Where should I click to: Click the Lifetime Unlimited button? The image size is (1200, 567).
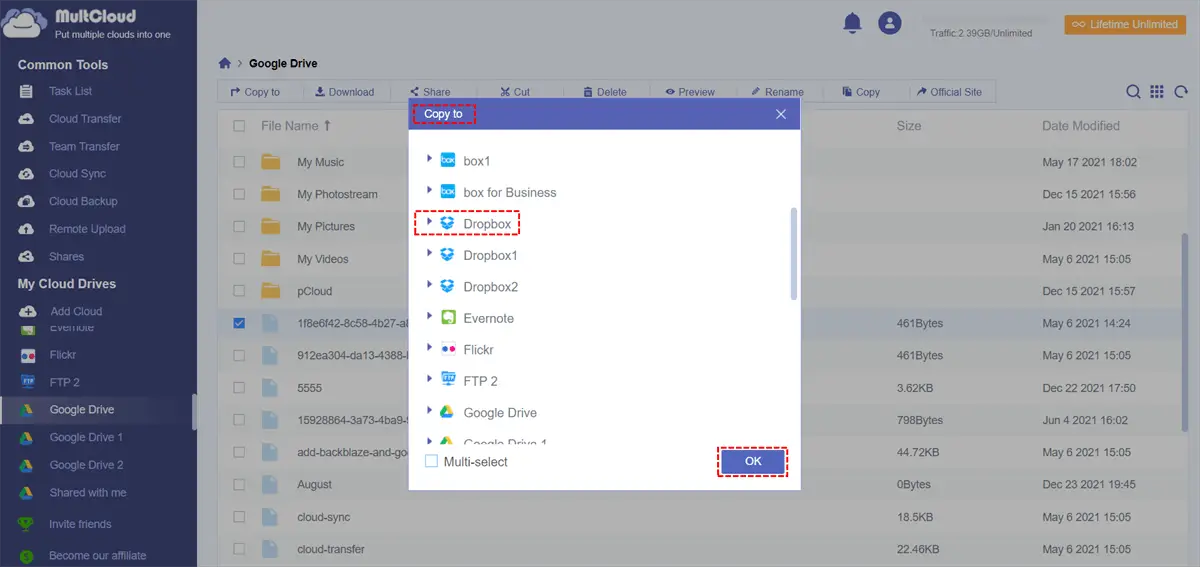tap(1125, 24)
